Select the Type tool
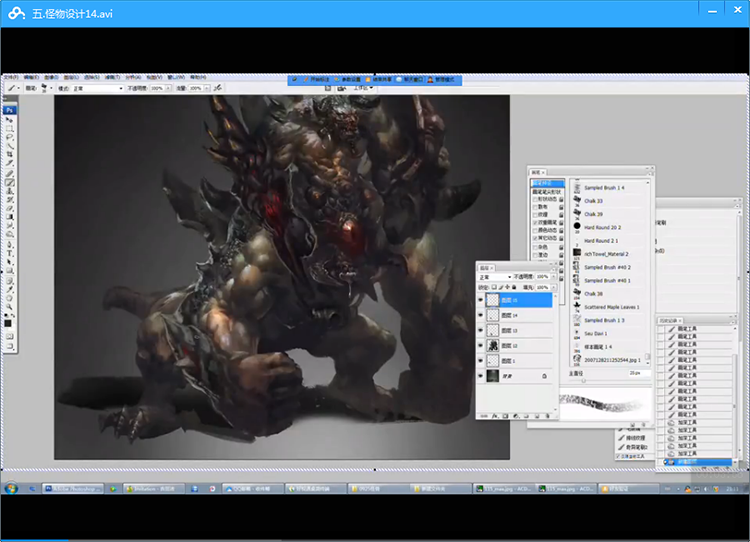 point(10,254)
